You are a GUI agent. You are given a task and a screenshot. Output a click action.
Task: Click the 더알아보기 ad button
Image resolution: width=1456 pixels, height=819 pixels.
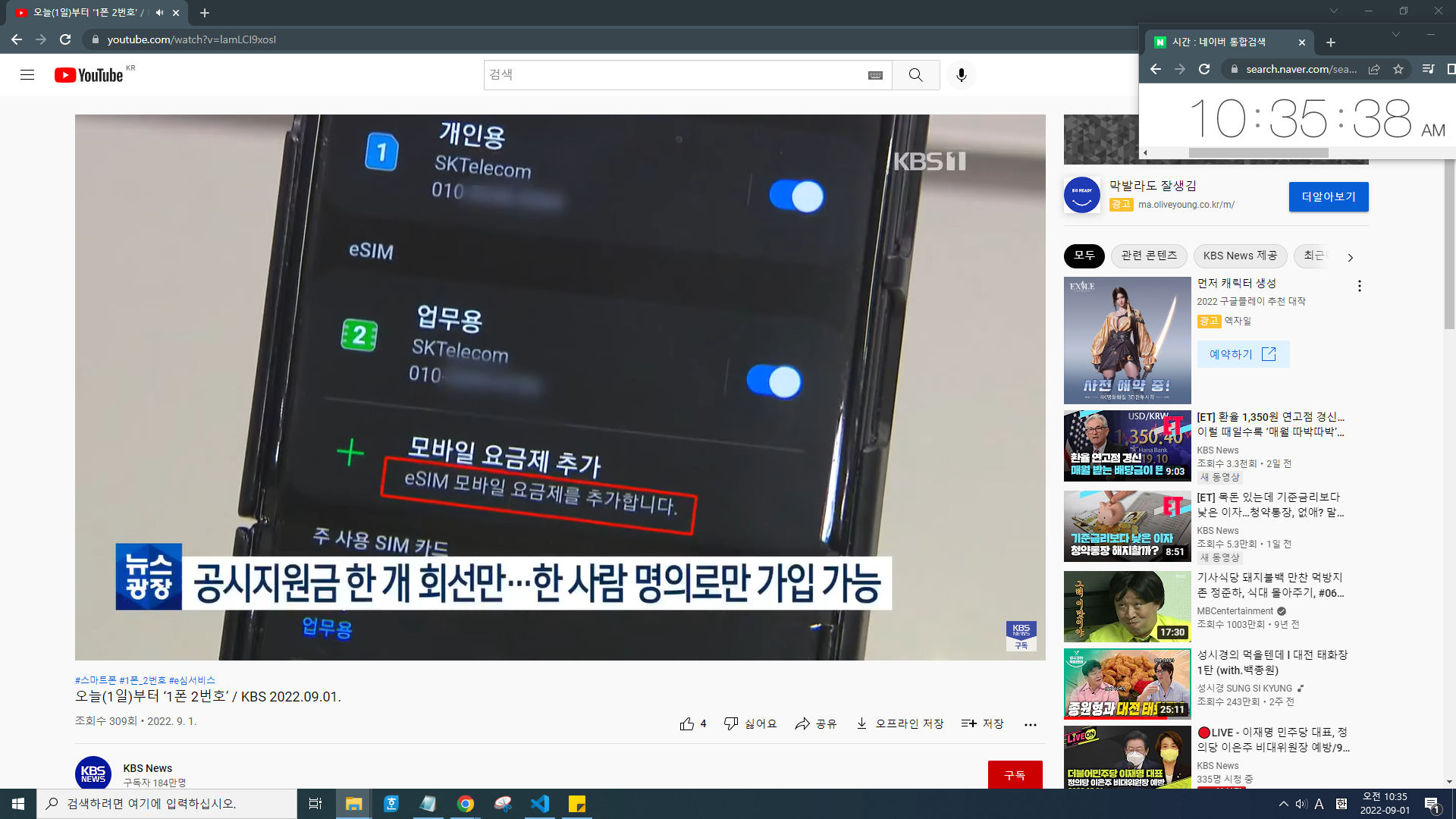point(1329,196)
